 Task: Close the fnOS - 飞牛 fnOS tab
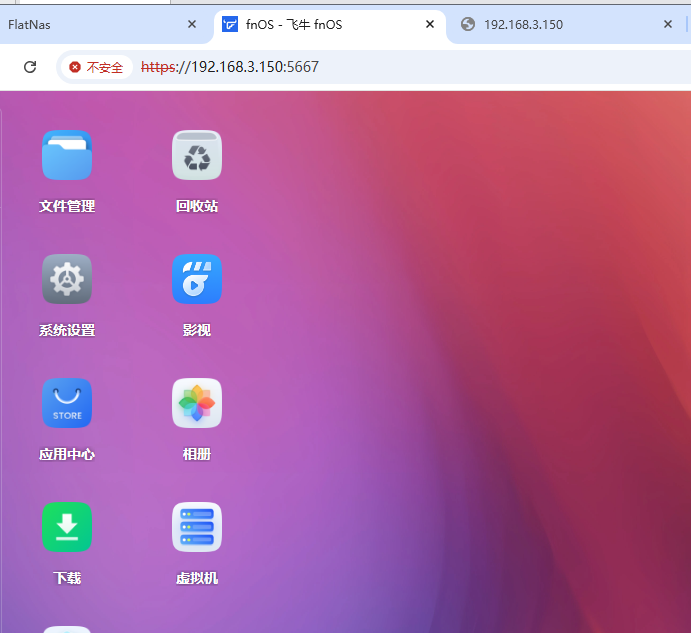[x=430, y=24]
